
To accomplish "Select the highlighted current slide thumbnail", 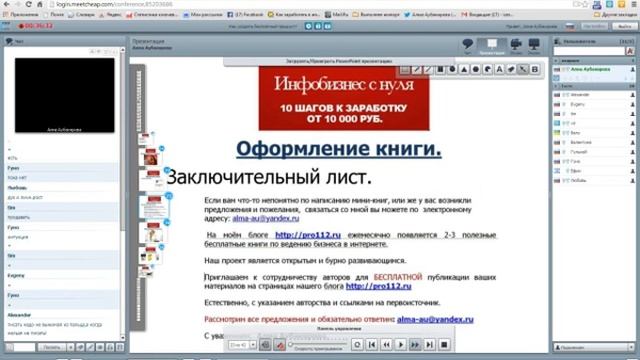I will (x=153, y=207).
